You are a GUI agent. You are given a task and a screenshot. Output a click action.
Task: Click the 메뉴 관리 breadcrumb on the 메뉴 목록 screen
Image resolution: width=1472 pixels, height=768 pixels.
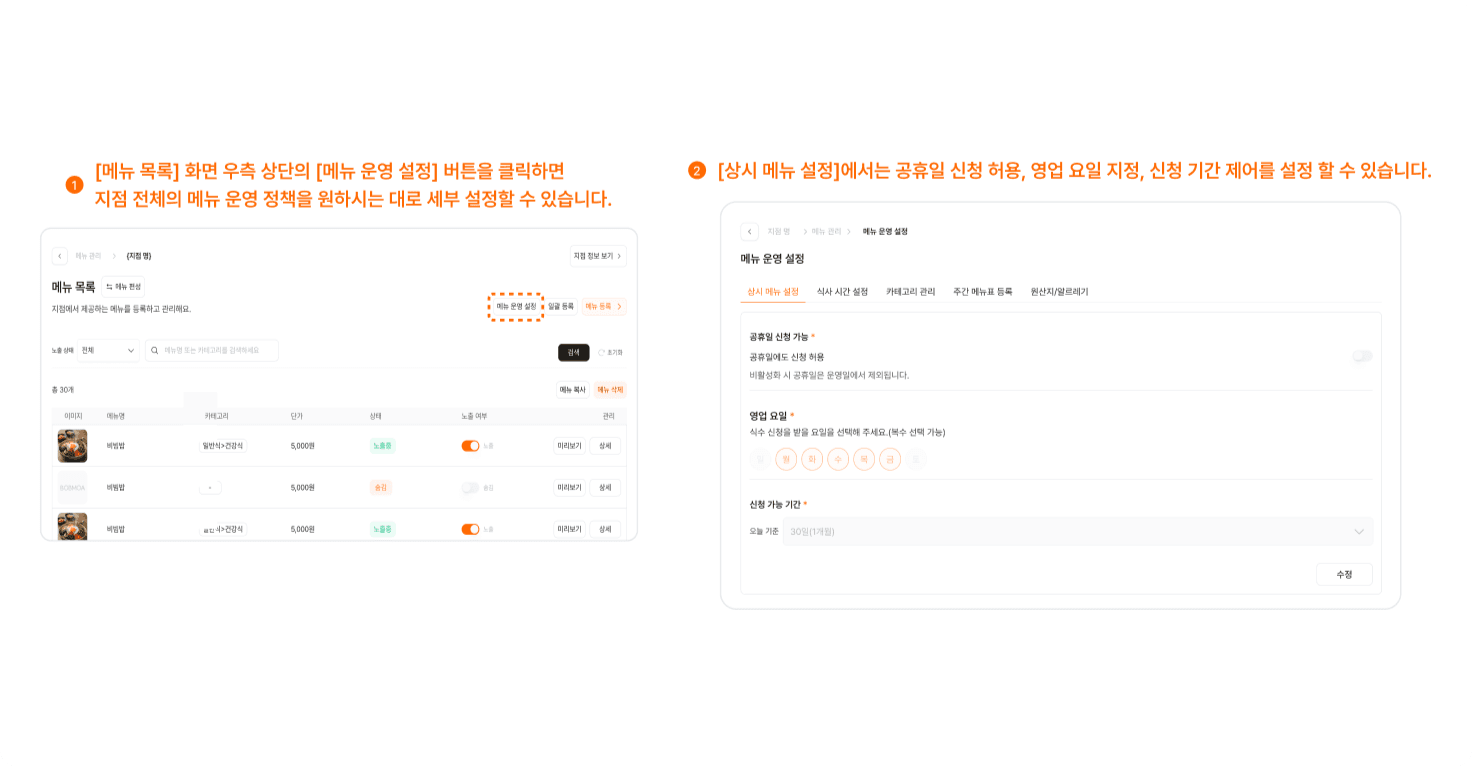click(88, 256)
